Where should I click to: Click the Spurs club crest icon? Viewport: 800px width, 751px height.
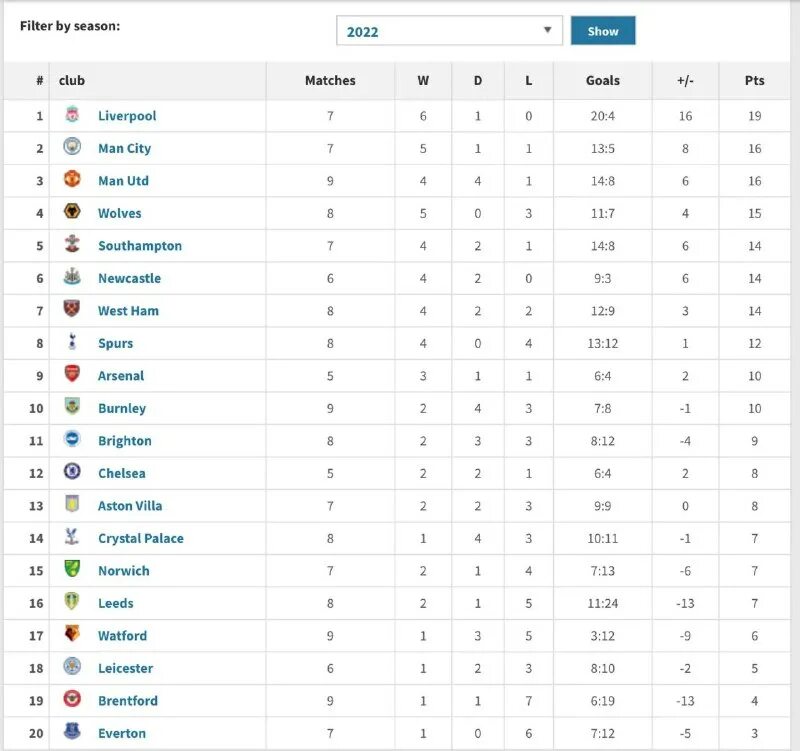(72, 343)
